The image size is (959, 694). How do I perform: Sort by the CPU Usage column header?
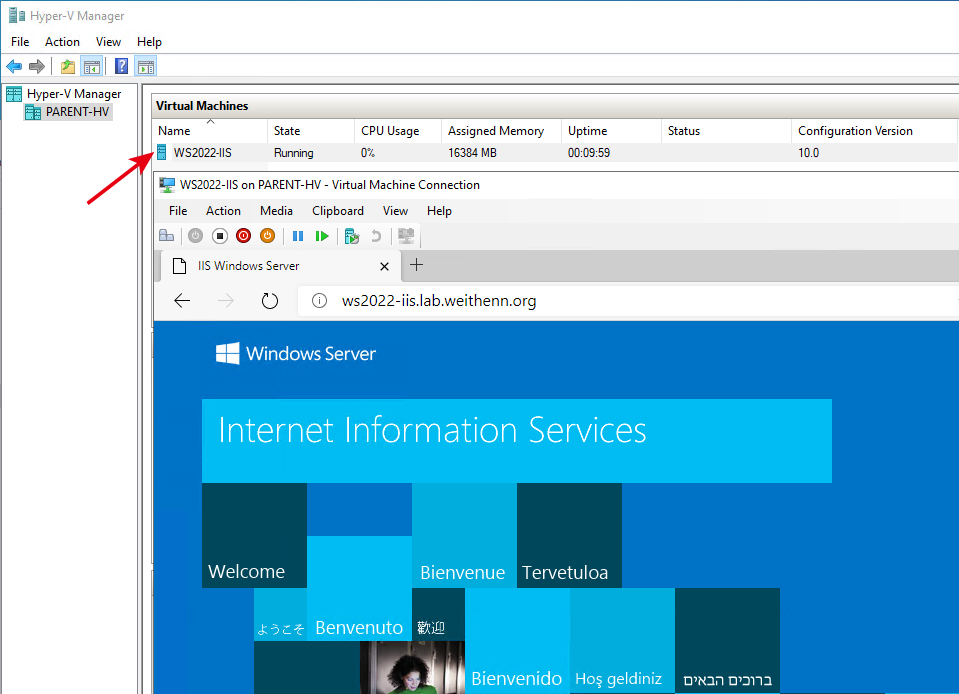tap(398, 131)
